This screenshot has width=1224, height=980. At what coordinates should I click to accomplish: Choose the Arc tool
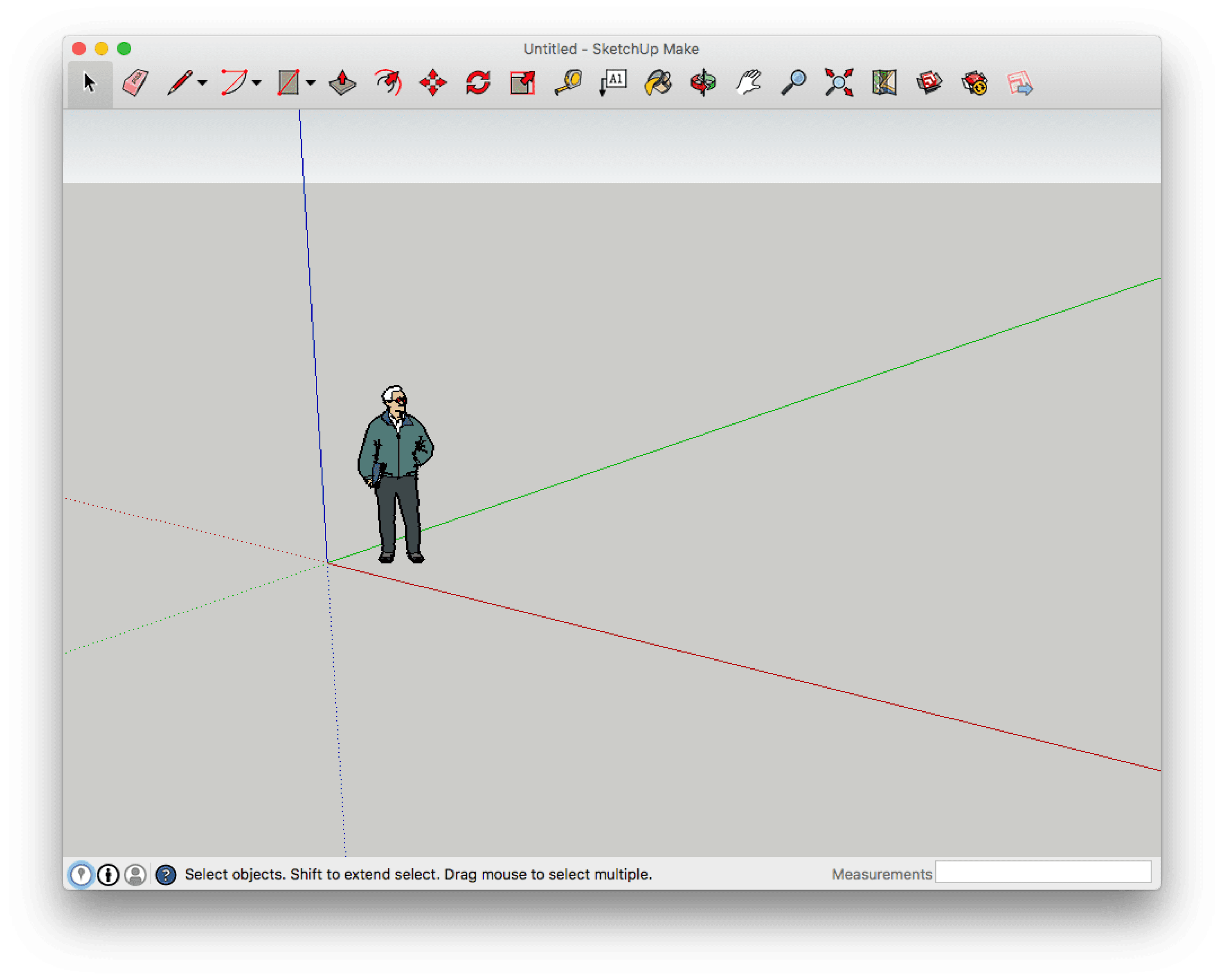pyautogui.click(x=234, y=83)
